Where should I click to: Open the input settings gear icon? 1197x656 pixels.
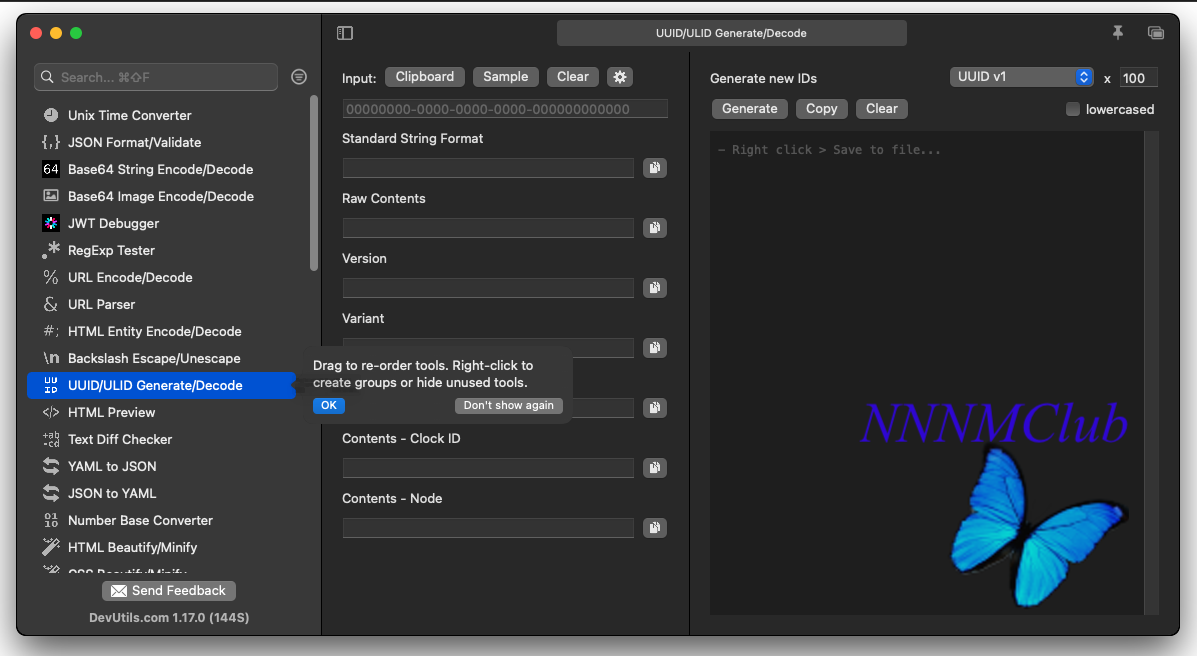(620, 77)
